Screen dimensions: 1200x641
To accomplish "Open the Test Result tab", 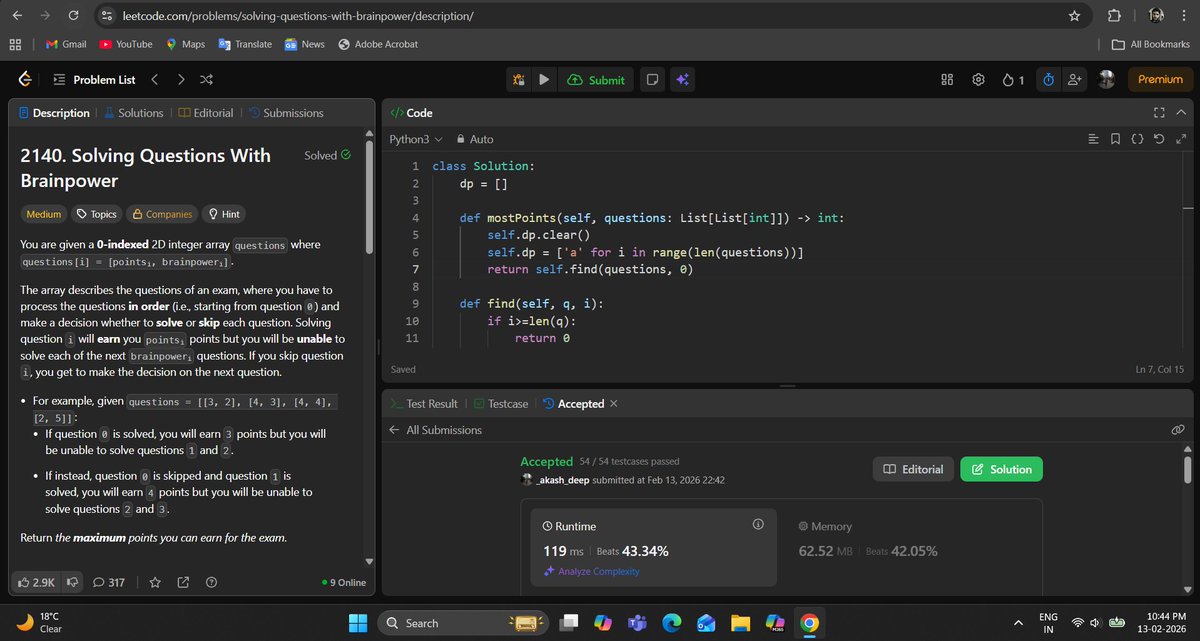I will [x=423, y=404].
